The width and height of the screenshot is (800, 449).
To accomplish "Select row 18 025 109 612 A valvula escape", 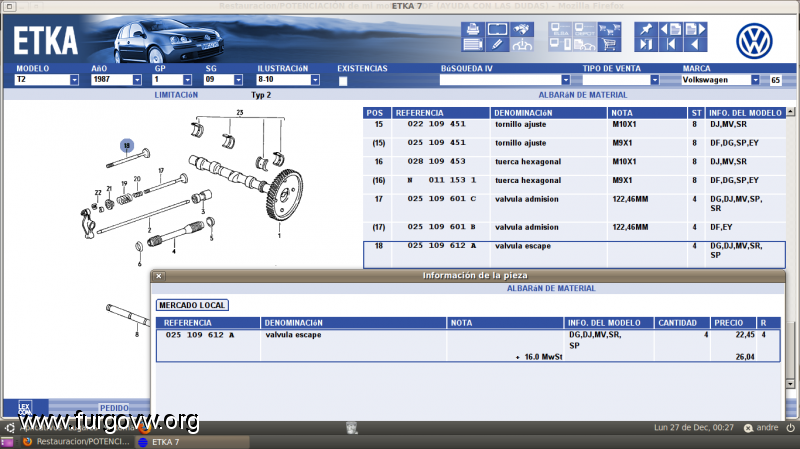I will (x=574, y=255).
